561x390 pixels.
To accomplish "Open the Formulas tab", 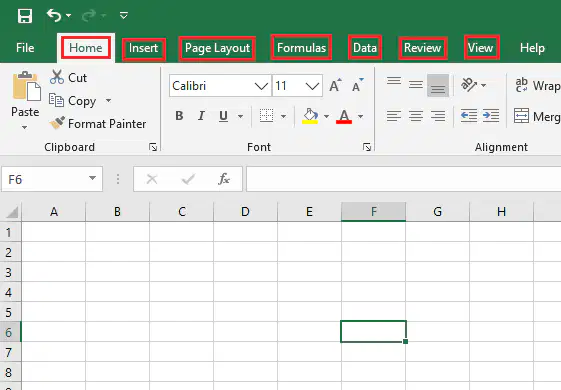I will click(301, 47).
